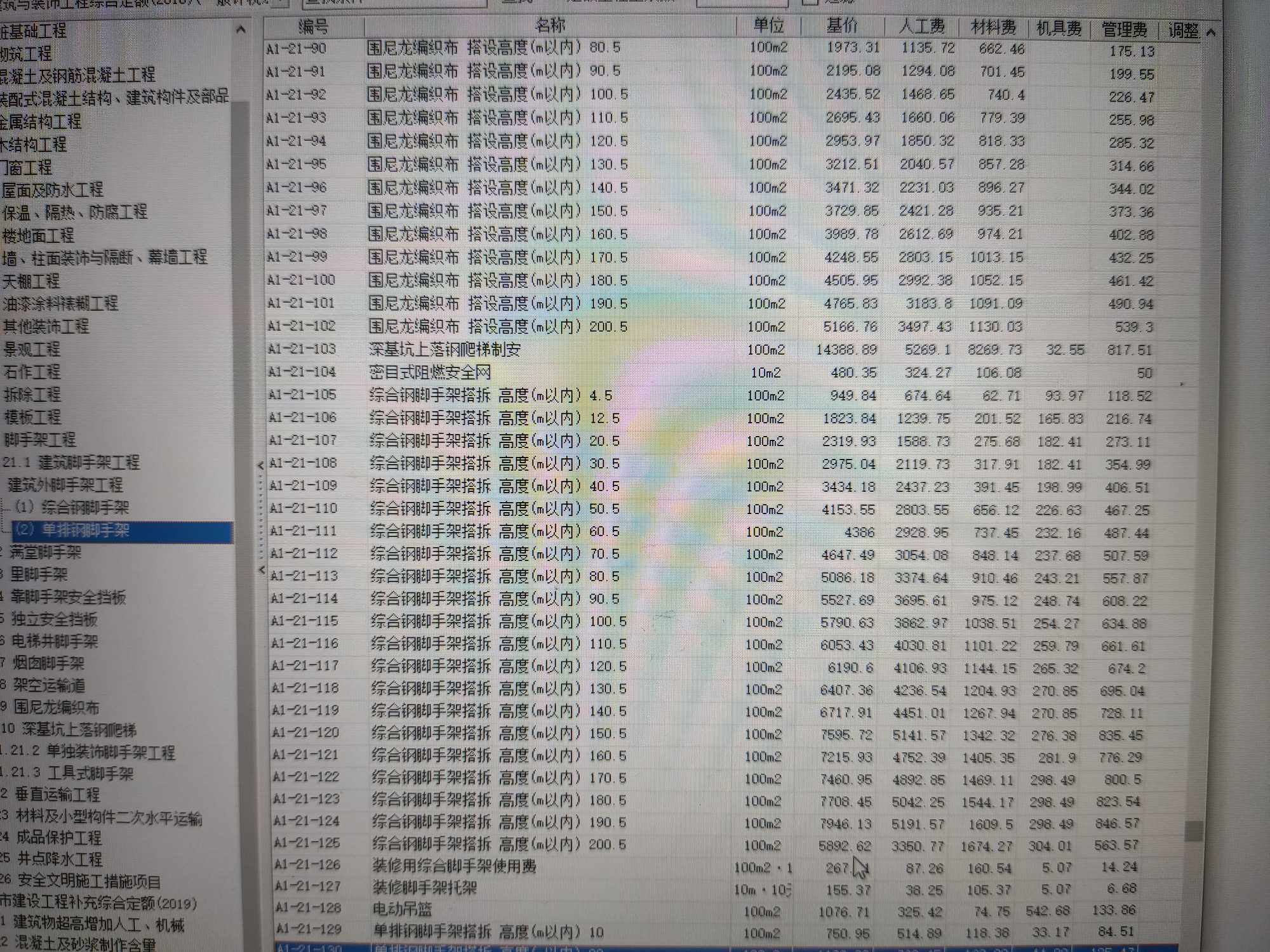Click the 人工费 column header
This screenshot has width=1270, height=952.
pyautogui.click(x=923, y=27)
